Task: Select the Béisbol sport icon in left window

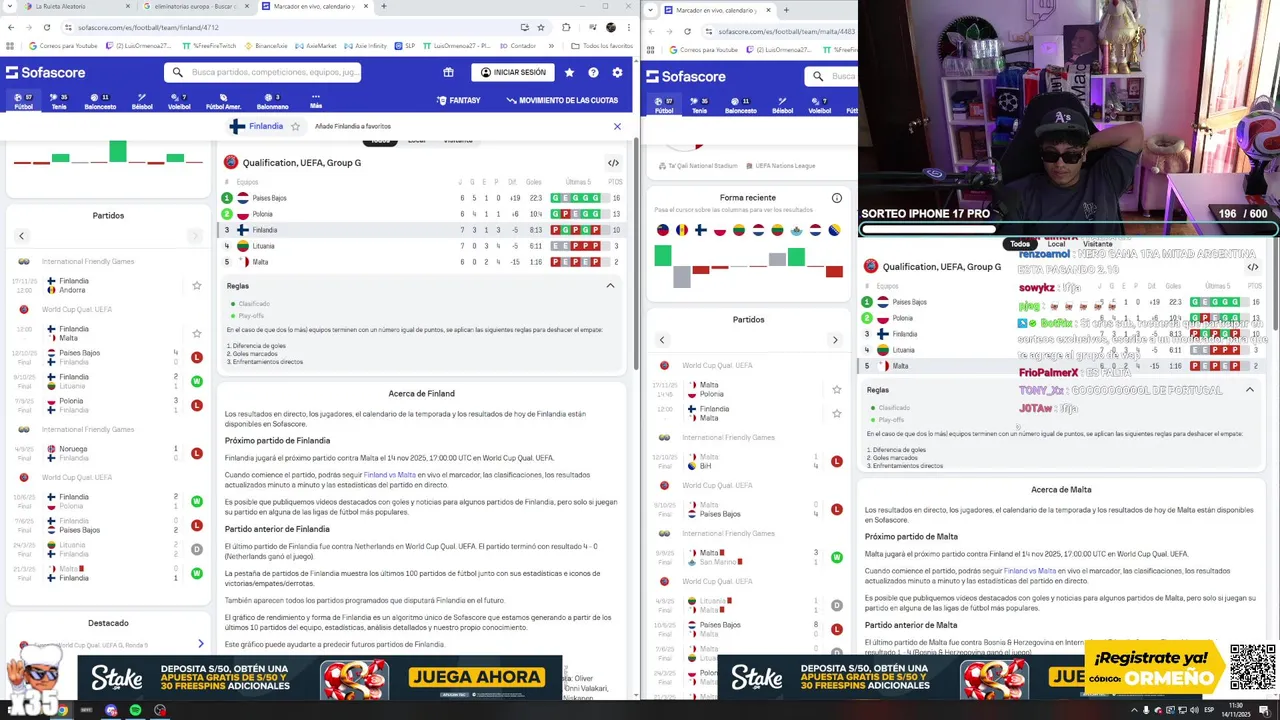Action: coord(142,102)
